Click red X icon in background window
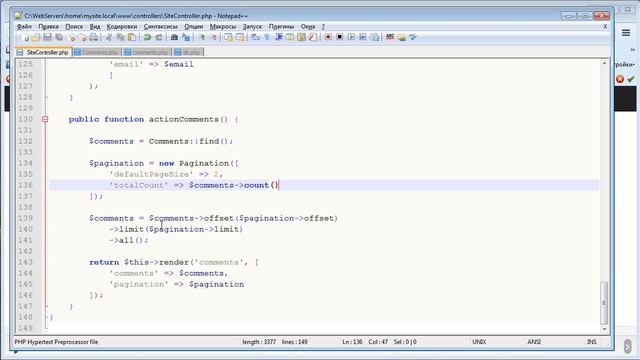The height and width of the screenshot is (360, 640). 620,79
